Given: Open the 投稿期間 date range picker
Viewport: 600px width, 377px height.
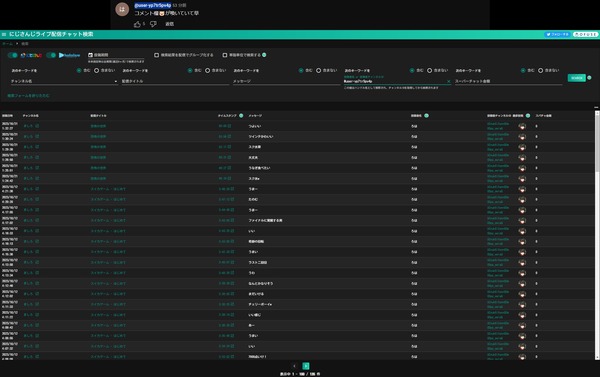Looking at the screenshot, I should click(x=116, y=55).
